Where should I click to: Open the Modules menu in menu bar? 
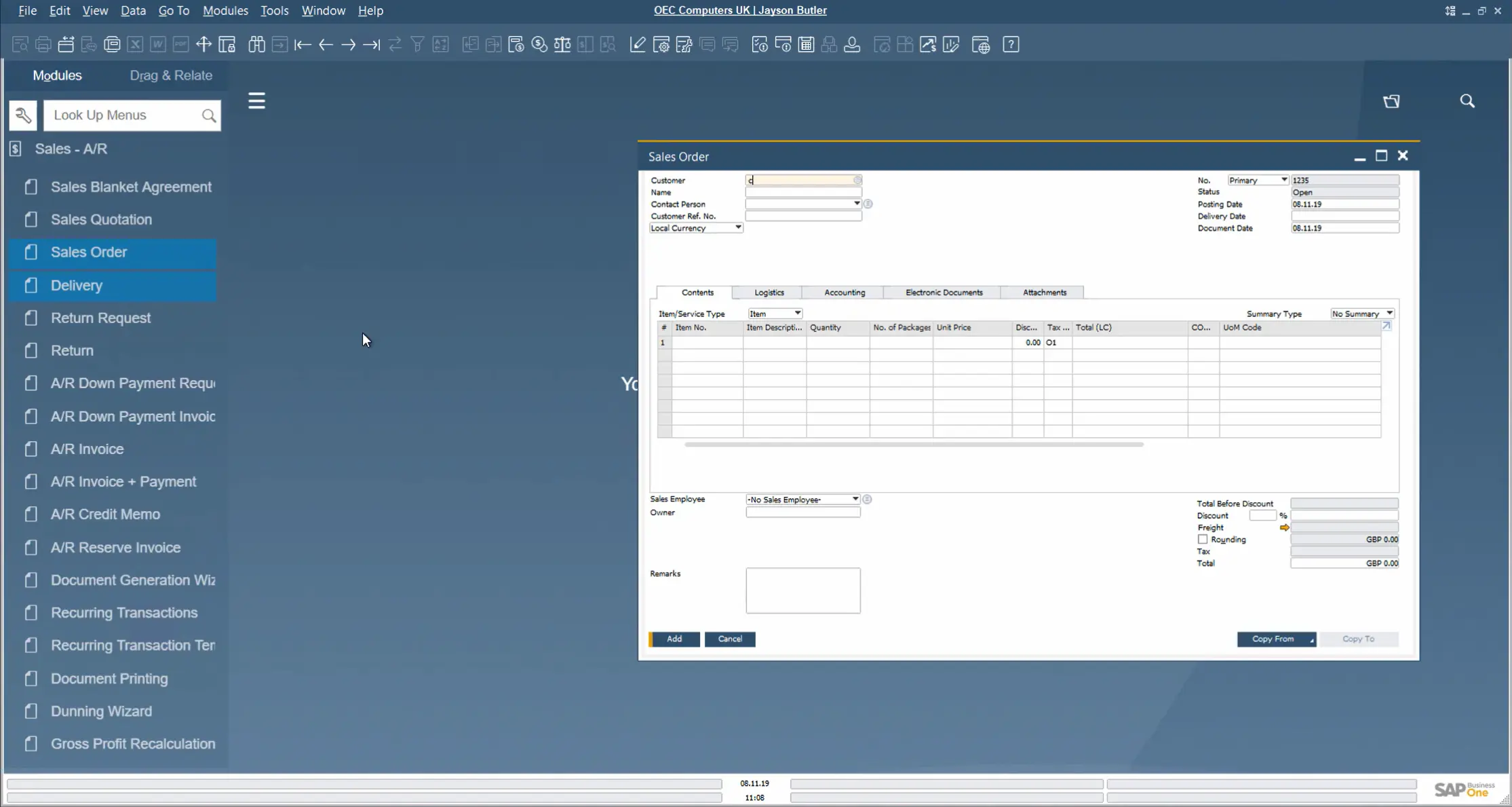pyautogui.click(x=225, y=10)
